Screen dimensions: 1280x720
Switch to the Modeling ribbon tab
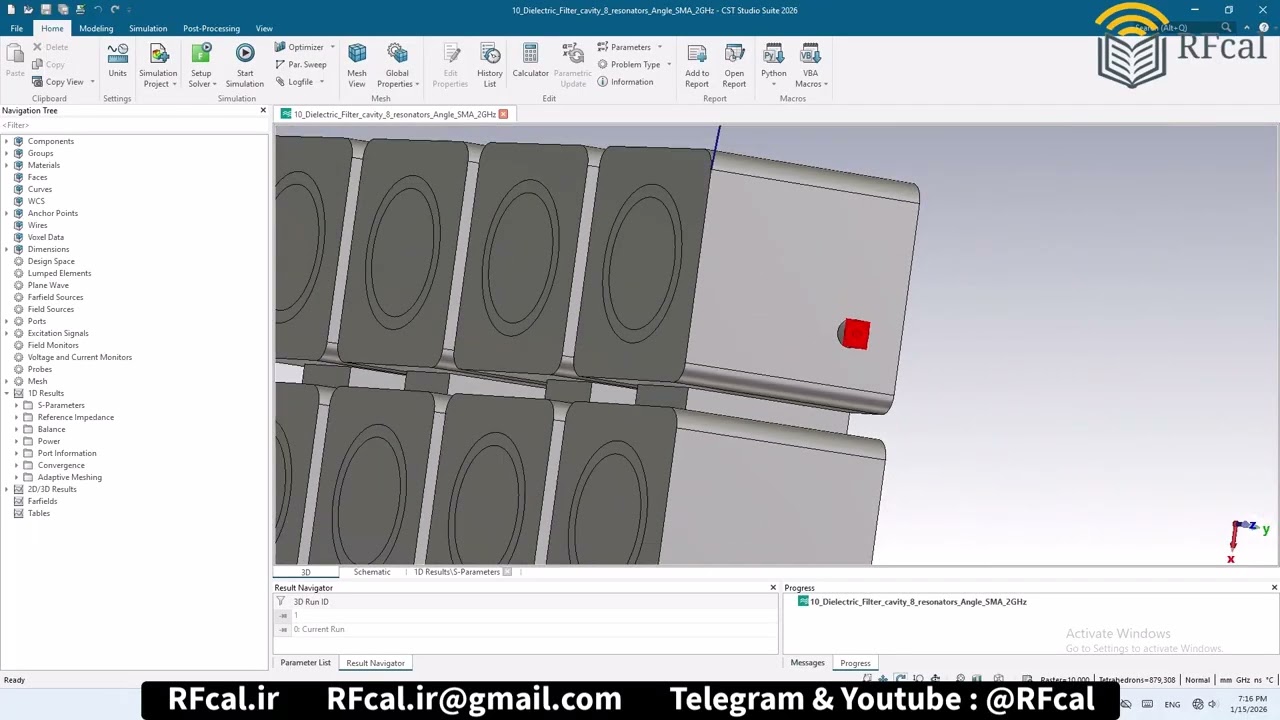96,28
